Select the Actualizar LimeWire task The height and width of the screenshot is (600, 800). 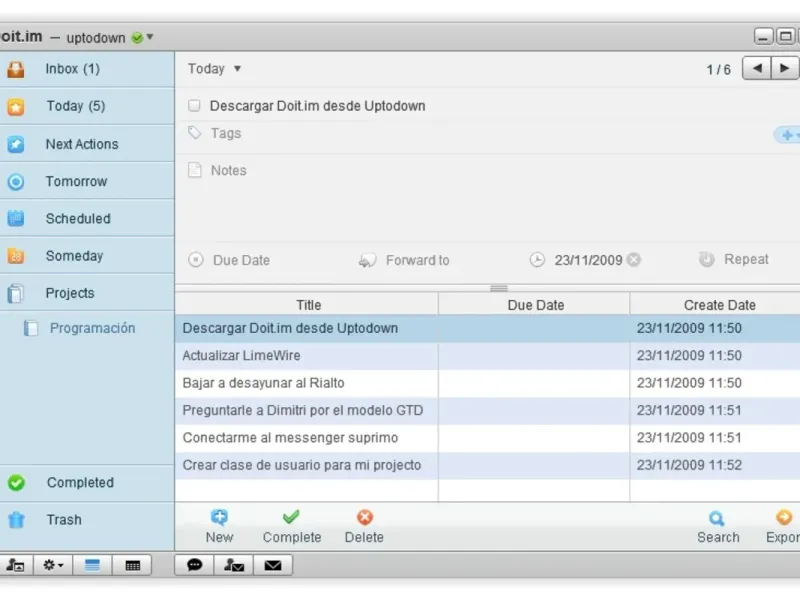point(488,356)
